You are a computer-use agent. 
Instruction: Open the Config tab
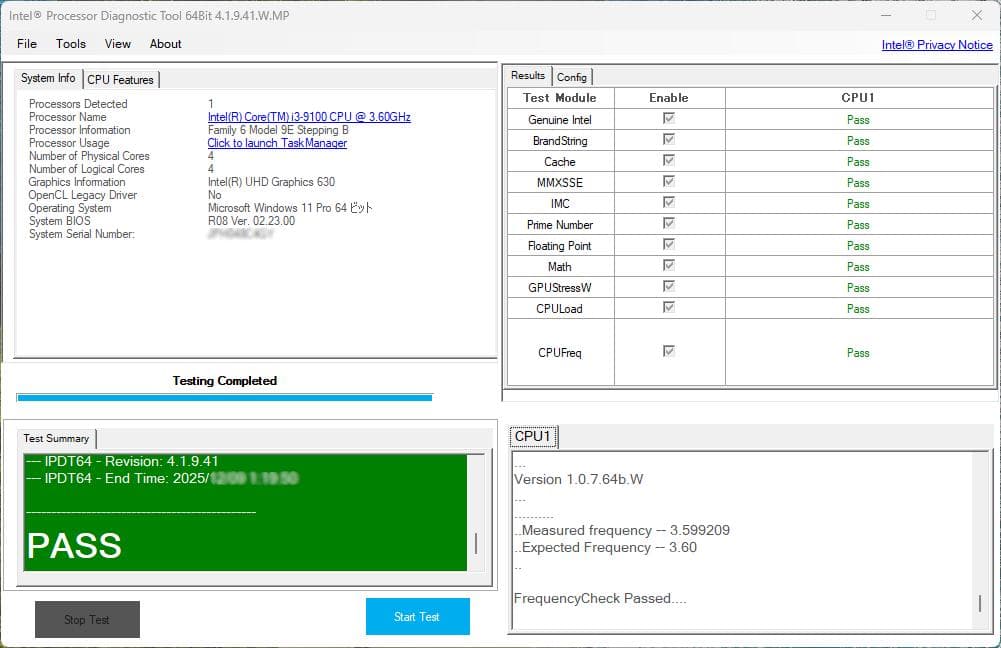tap(572, 75)
